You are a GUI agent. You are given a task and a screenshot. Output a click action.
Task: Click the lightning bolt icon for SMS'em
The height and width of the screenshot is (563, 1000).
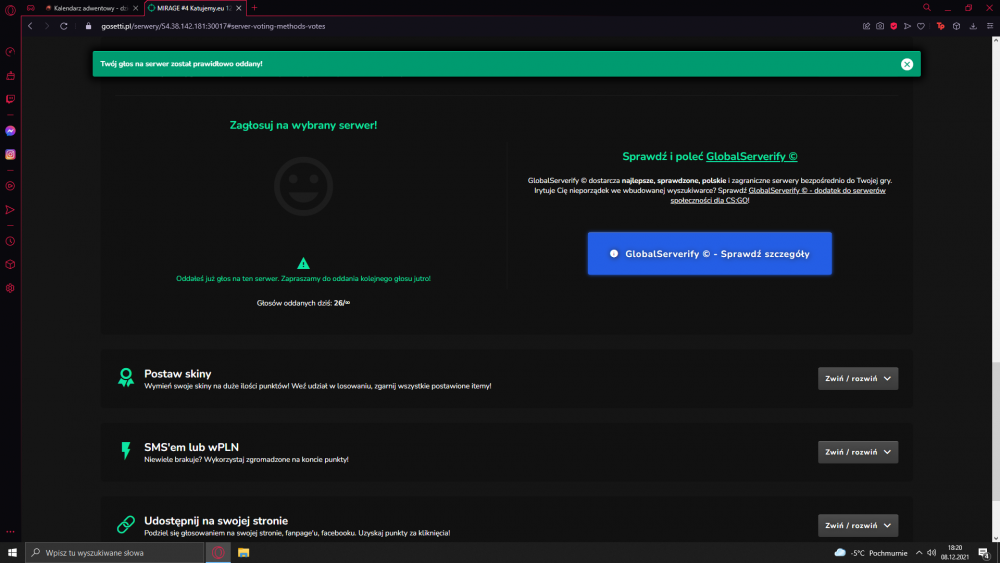[126, 451]
